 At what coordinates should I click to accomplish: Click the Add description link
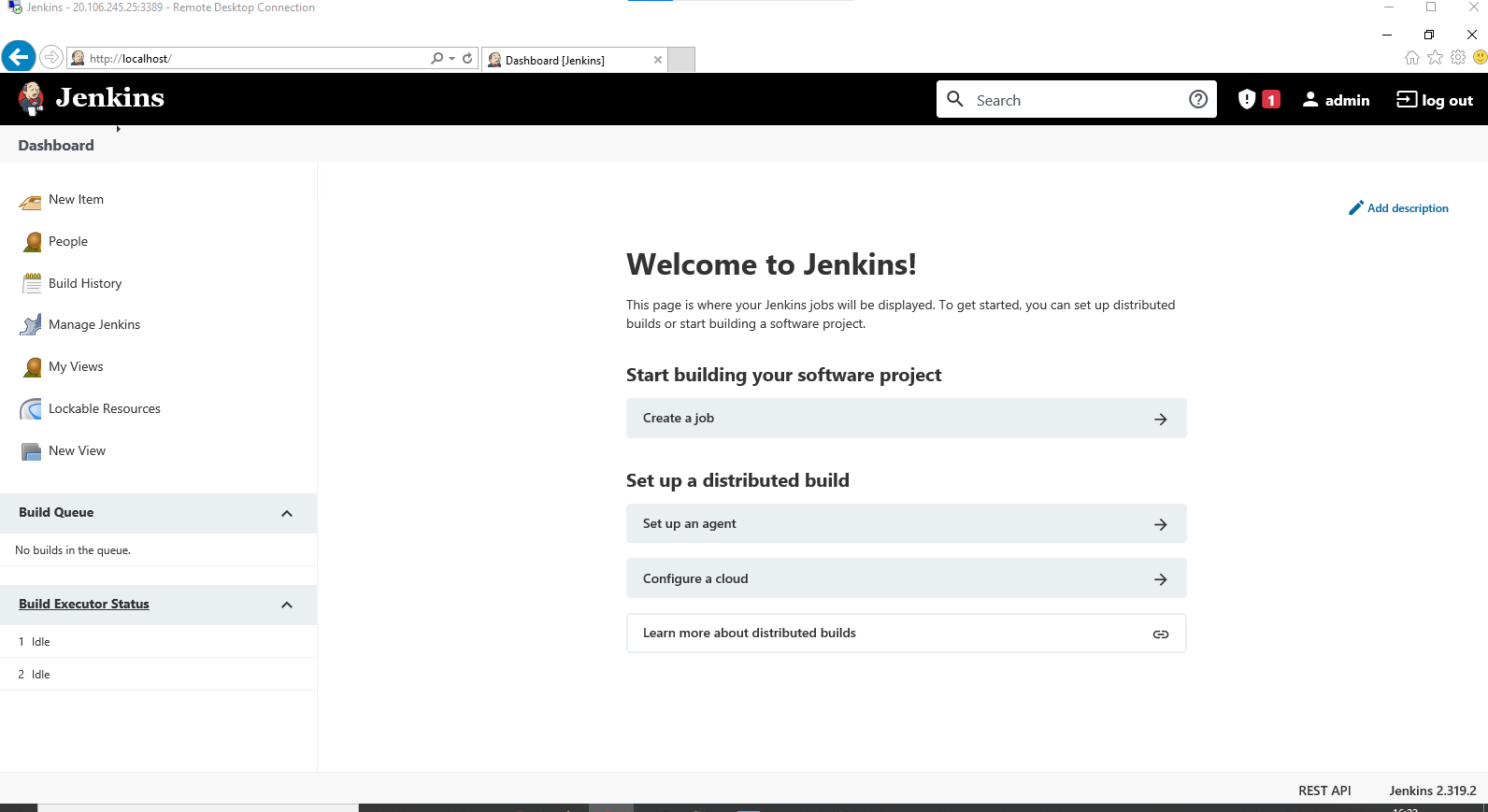(1408, 208)
